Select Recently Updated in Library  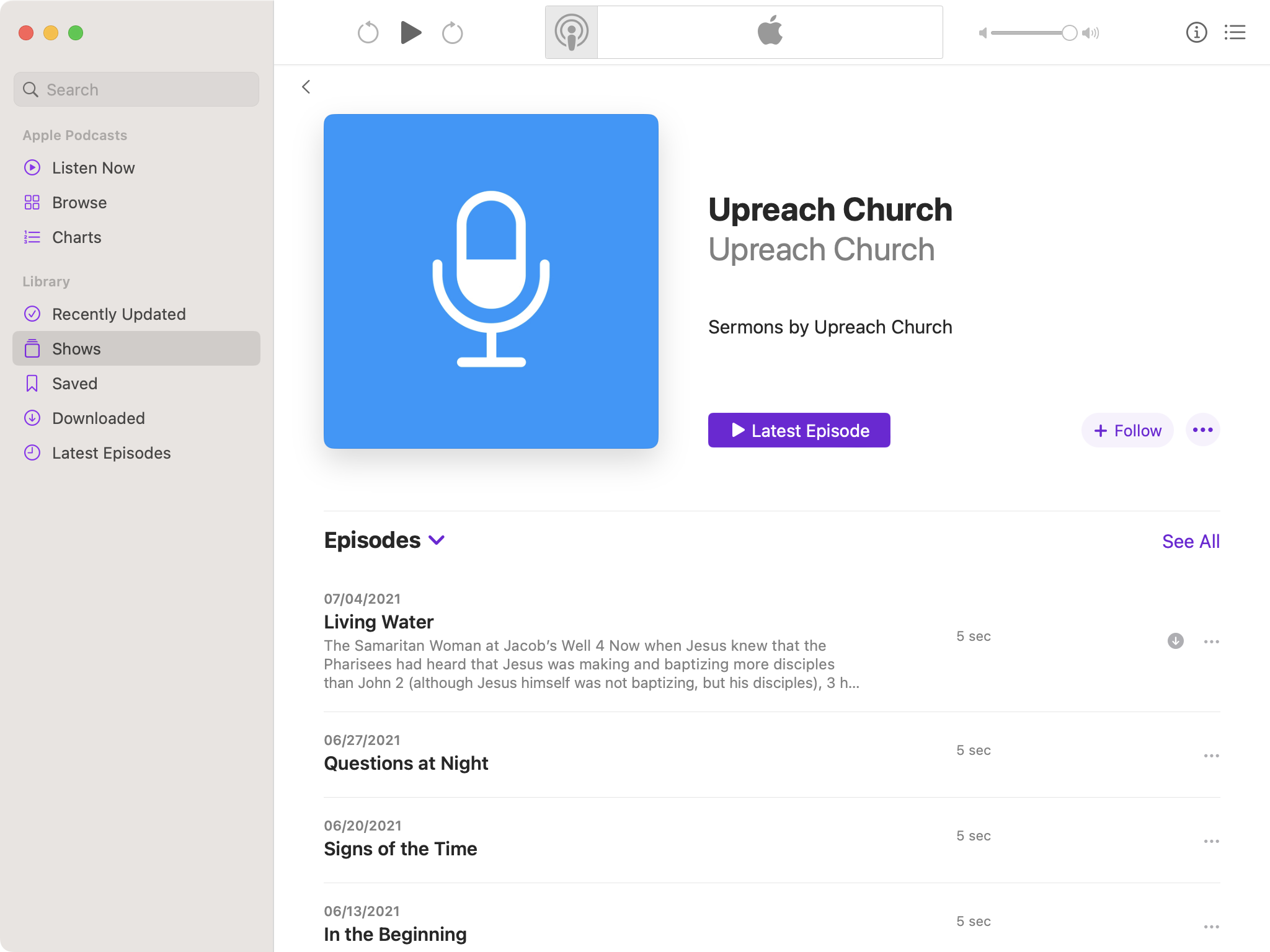point(136,314)
